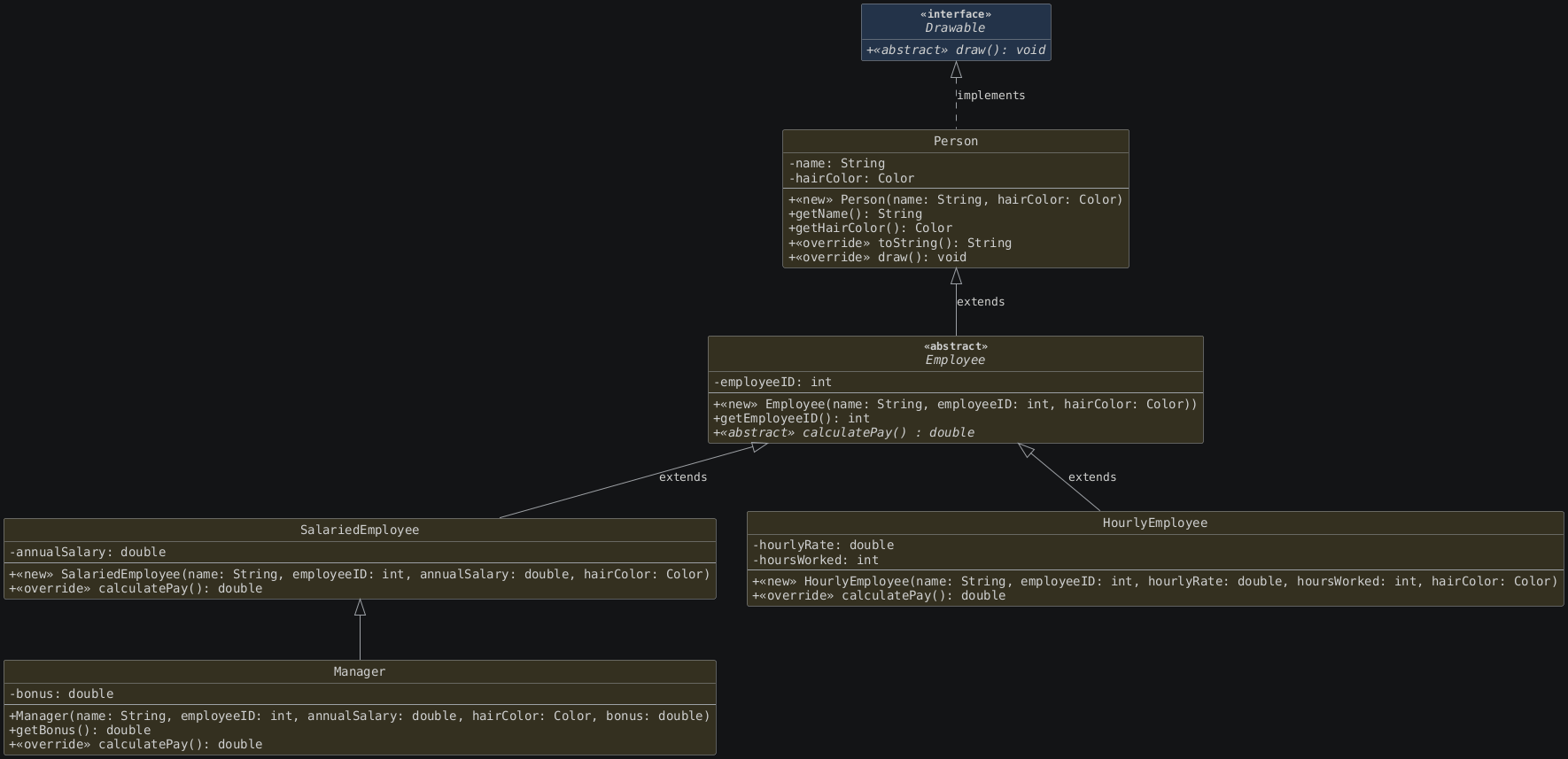Select the toString(): String override method
Image resolution: width=1568 pixels, height=759 pixels.
point(899,243)
